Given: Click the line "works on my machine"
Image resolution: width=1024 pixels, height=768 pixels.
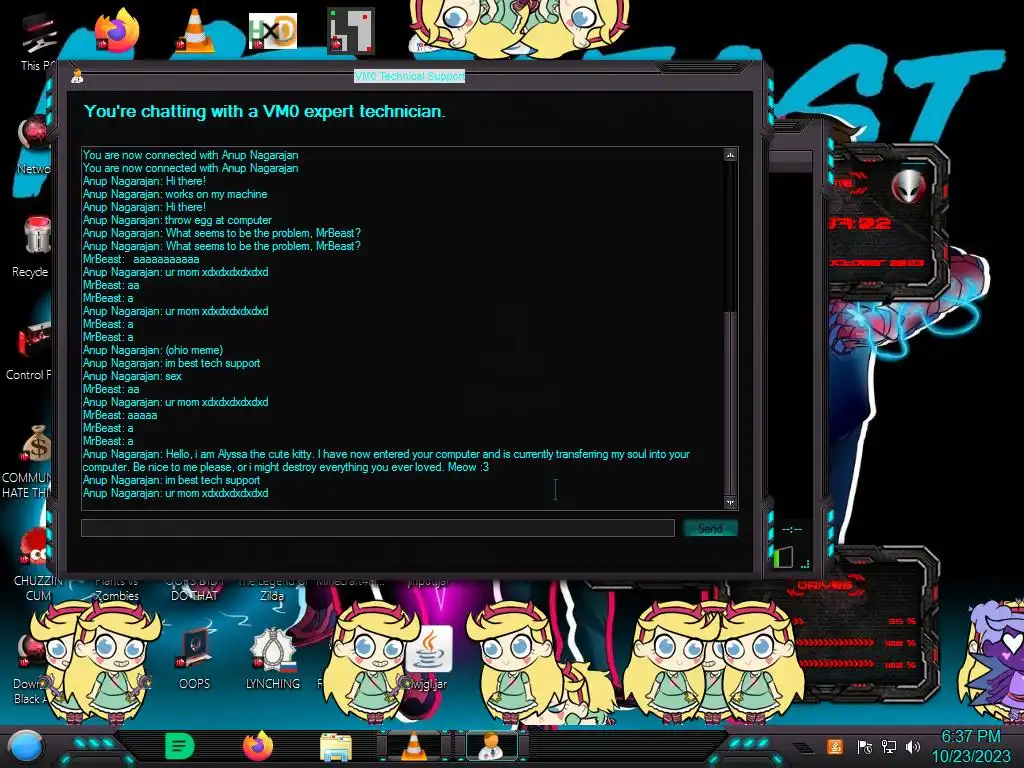Looking at the screenshot, I should click(216, 194).
